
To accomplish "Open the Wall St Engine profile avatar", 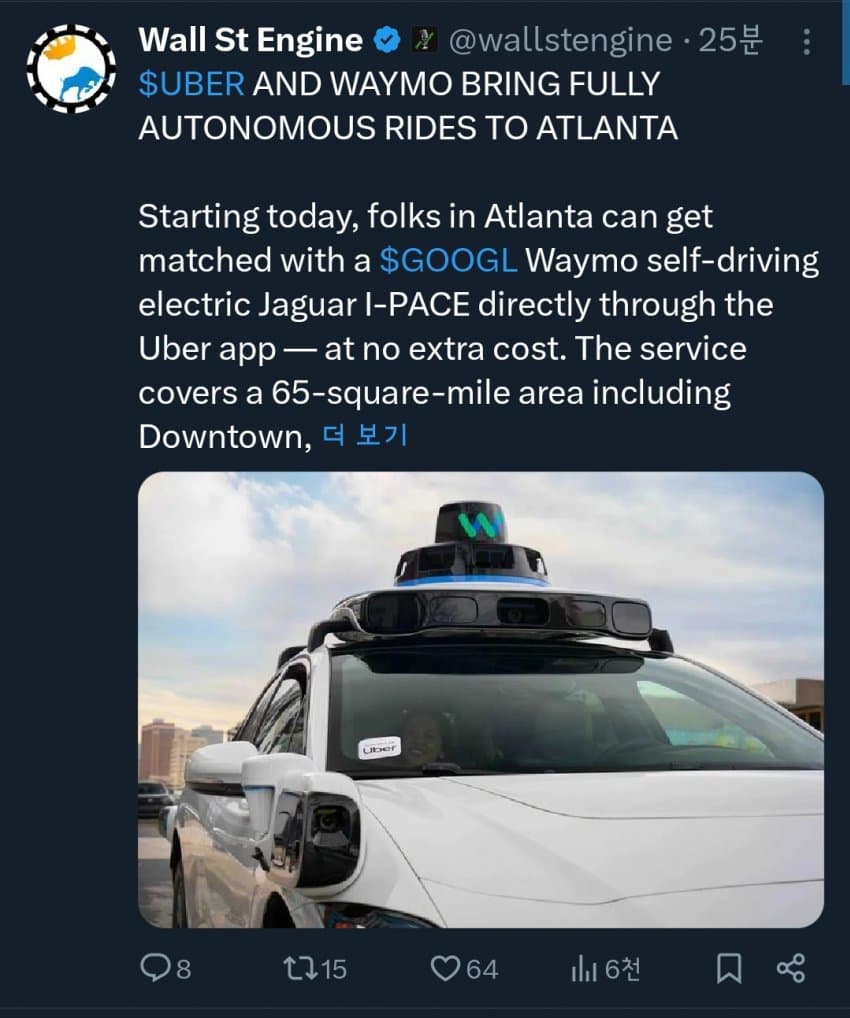I will point(71,69).
